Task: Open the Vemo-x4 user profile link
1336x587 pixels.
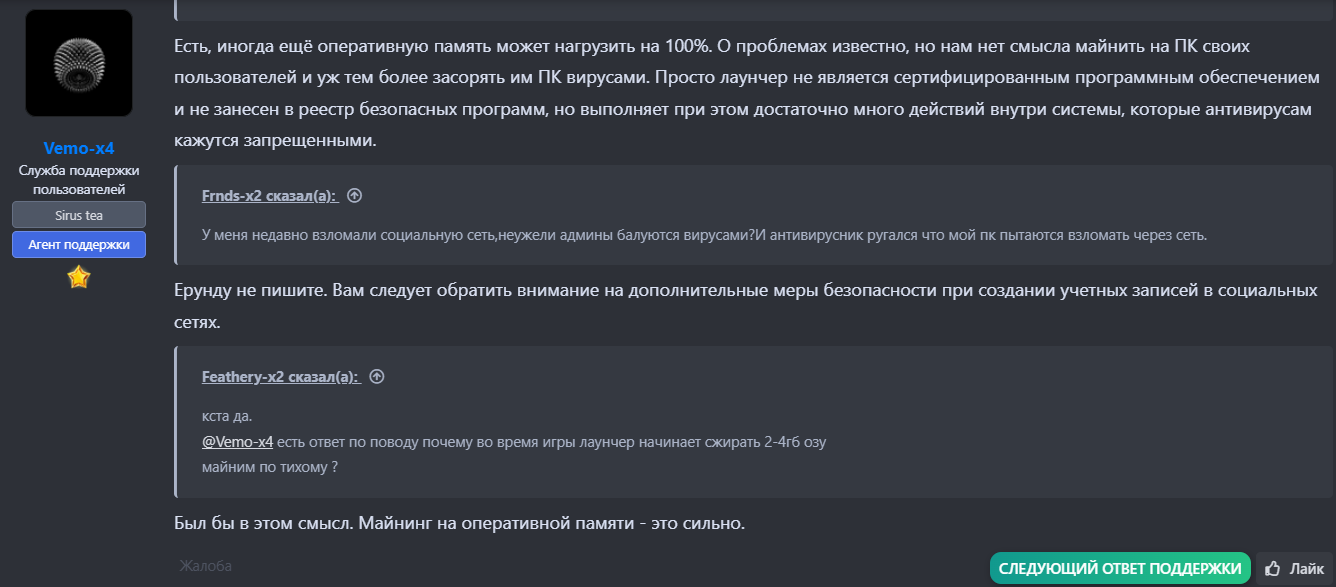Action: coord(79,148)
